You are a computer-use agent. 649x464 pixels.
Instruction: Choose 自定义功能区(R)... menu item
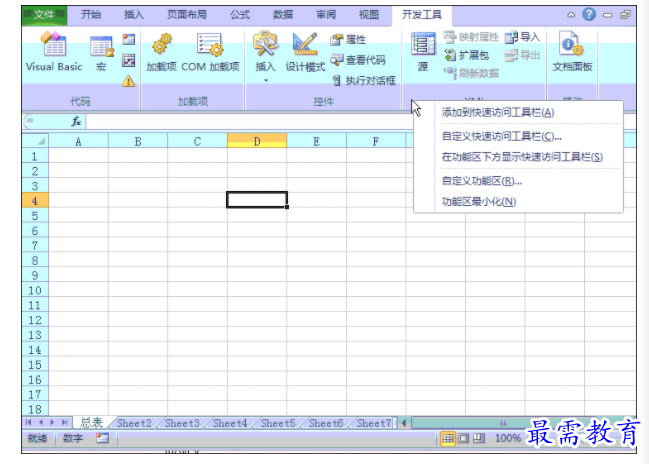[x=518, y=181]
